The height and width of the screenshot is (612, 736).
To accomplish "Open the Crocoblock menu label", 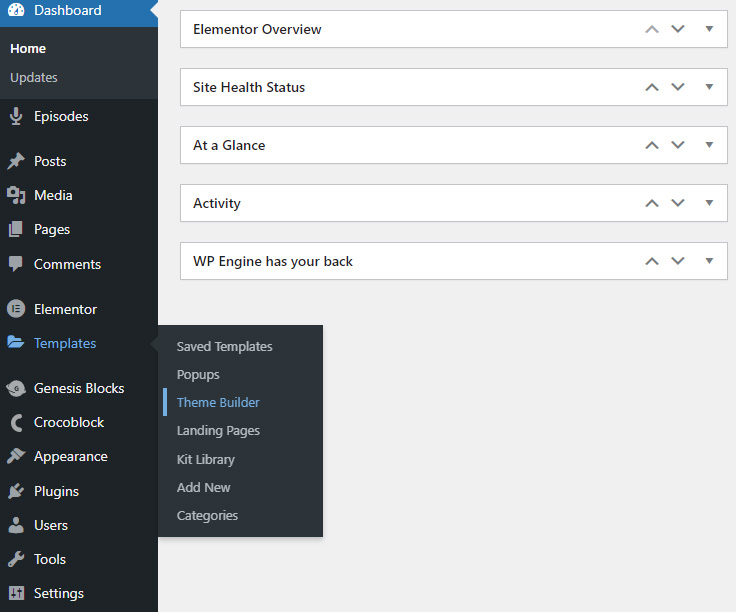I will tap(69, 422).
